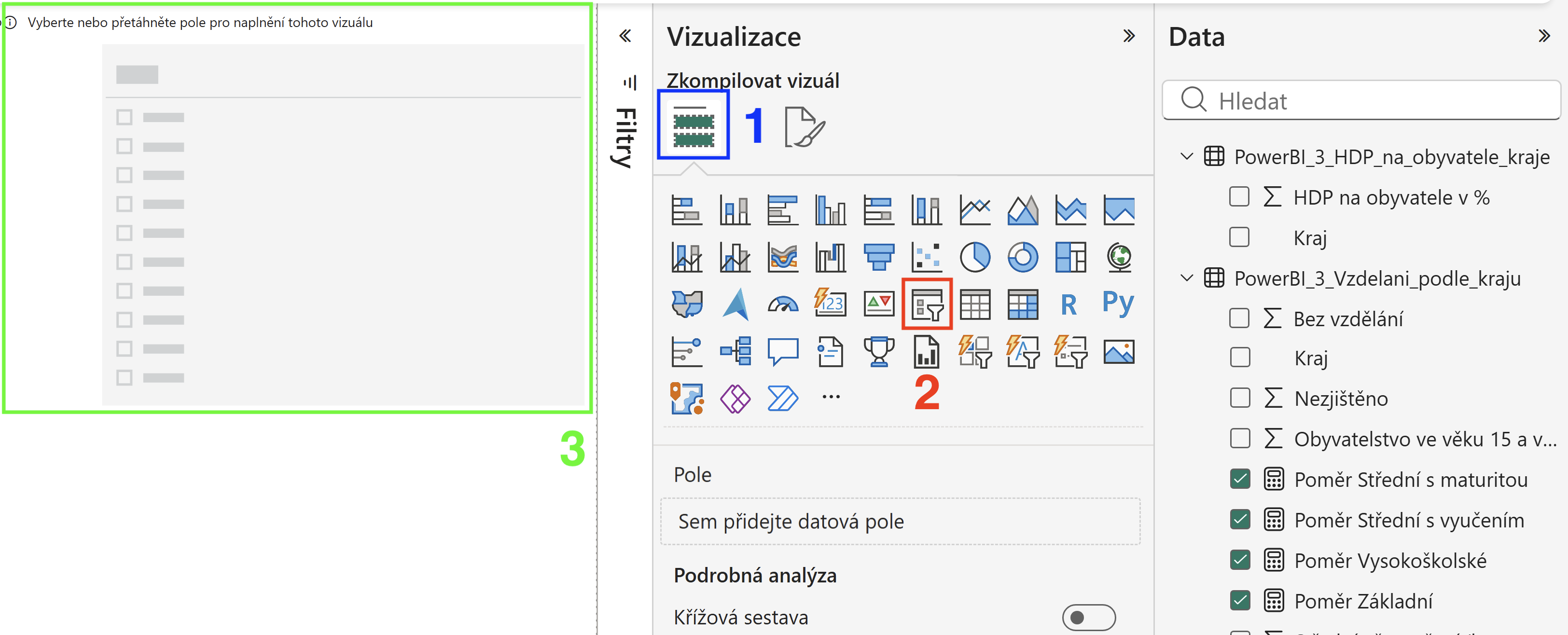Viewport: 1568px width, 635px height.
Task: Open more visuals via the ellipsis
Action: click(x=831, y=397)
